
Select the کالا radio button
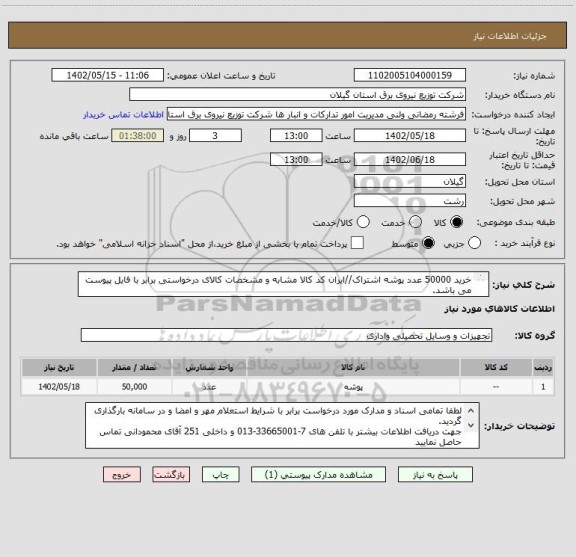[457, 222]
